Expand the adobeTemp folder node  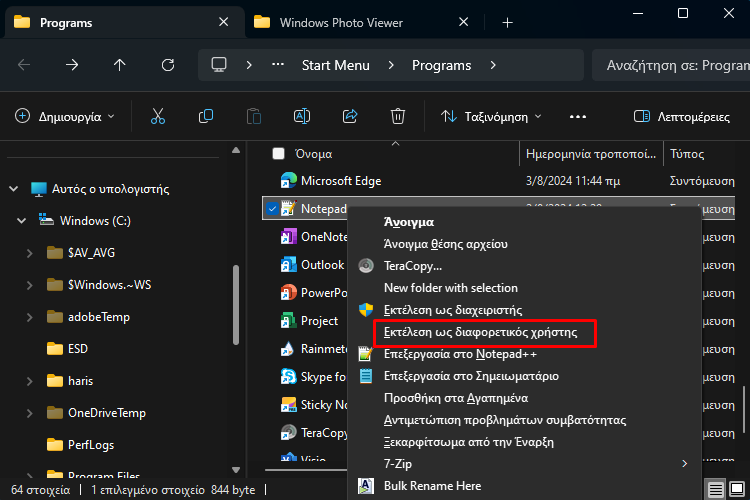click(30, 317)
